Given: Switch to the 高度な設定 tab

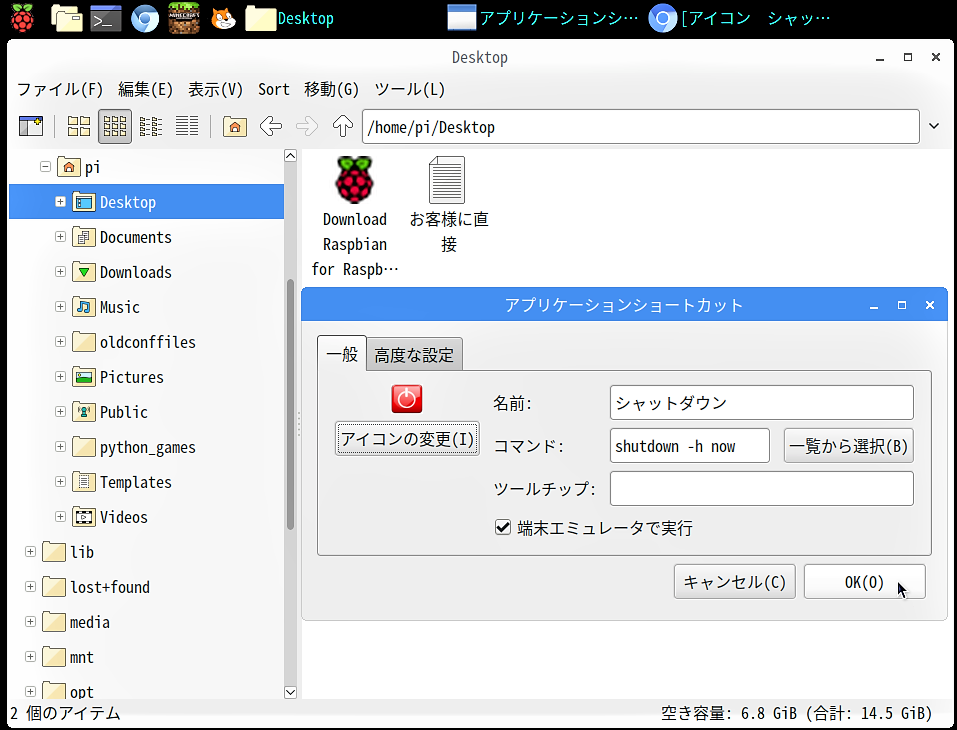Looking at the screenshot, I should [414, 355].
